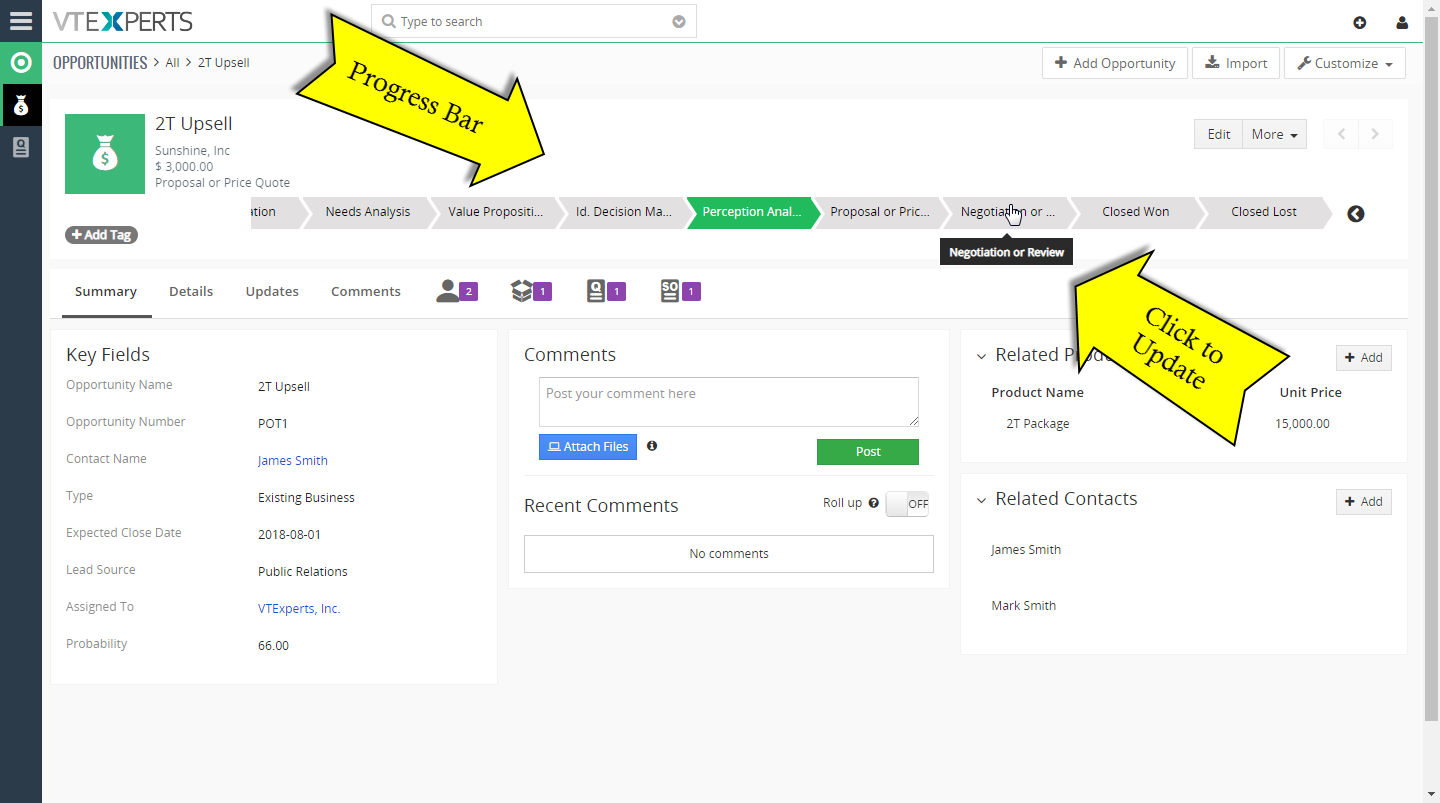1440x803 pixels.
Task: Click the Add Tag button
Action: click(x=101, y=235)
